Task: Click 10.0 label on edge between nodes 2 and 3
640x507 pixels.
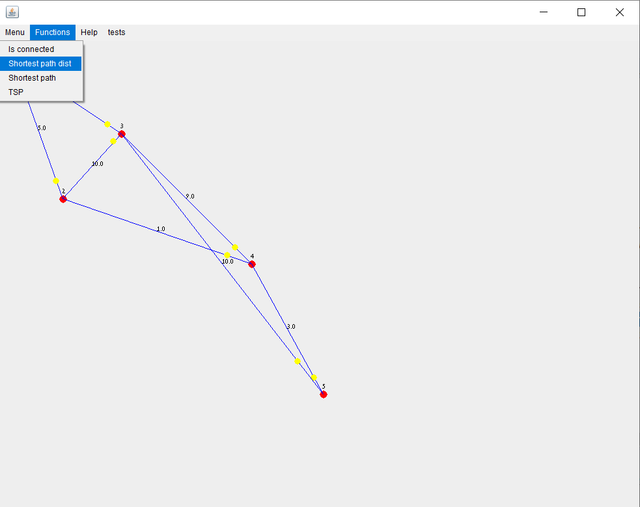Action: (x=97, y=164)
